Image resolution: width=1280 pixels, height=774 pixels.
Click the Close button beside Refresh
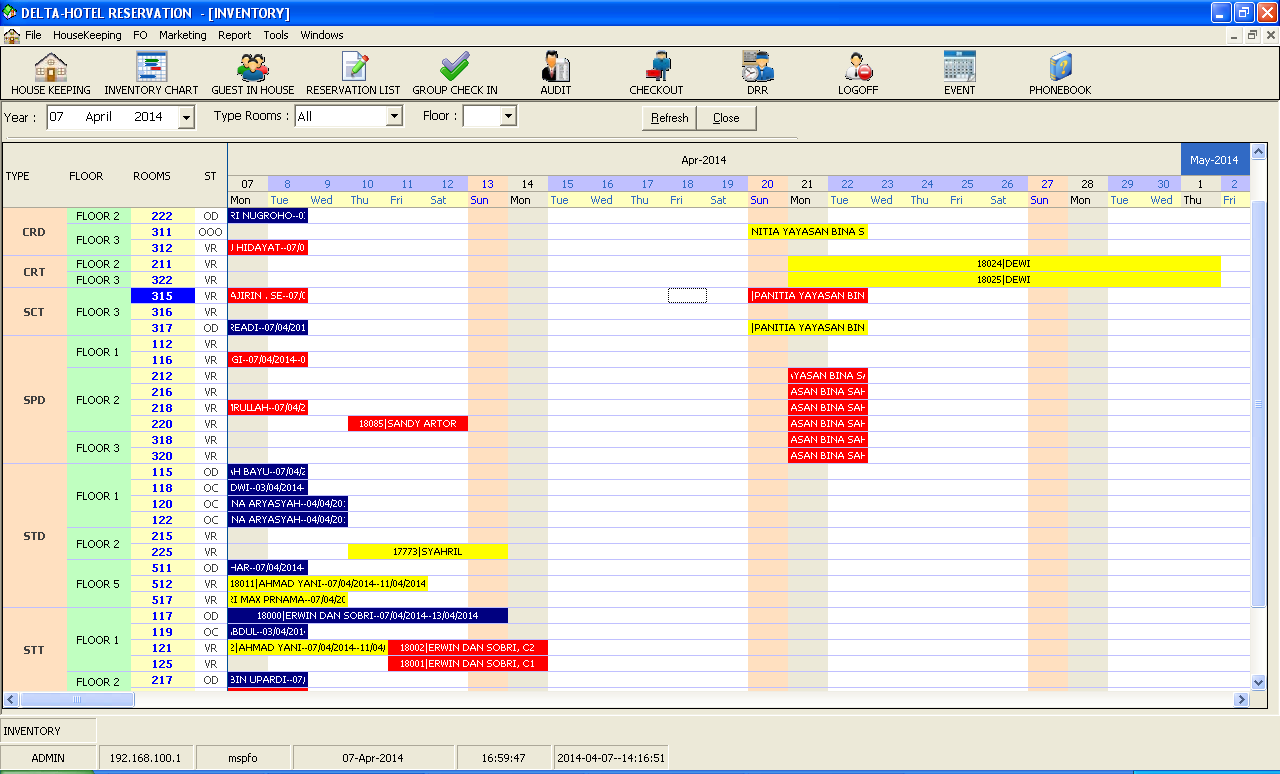[726, 118]
